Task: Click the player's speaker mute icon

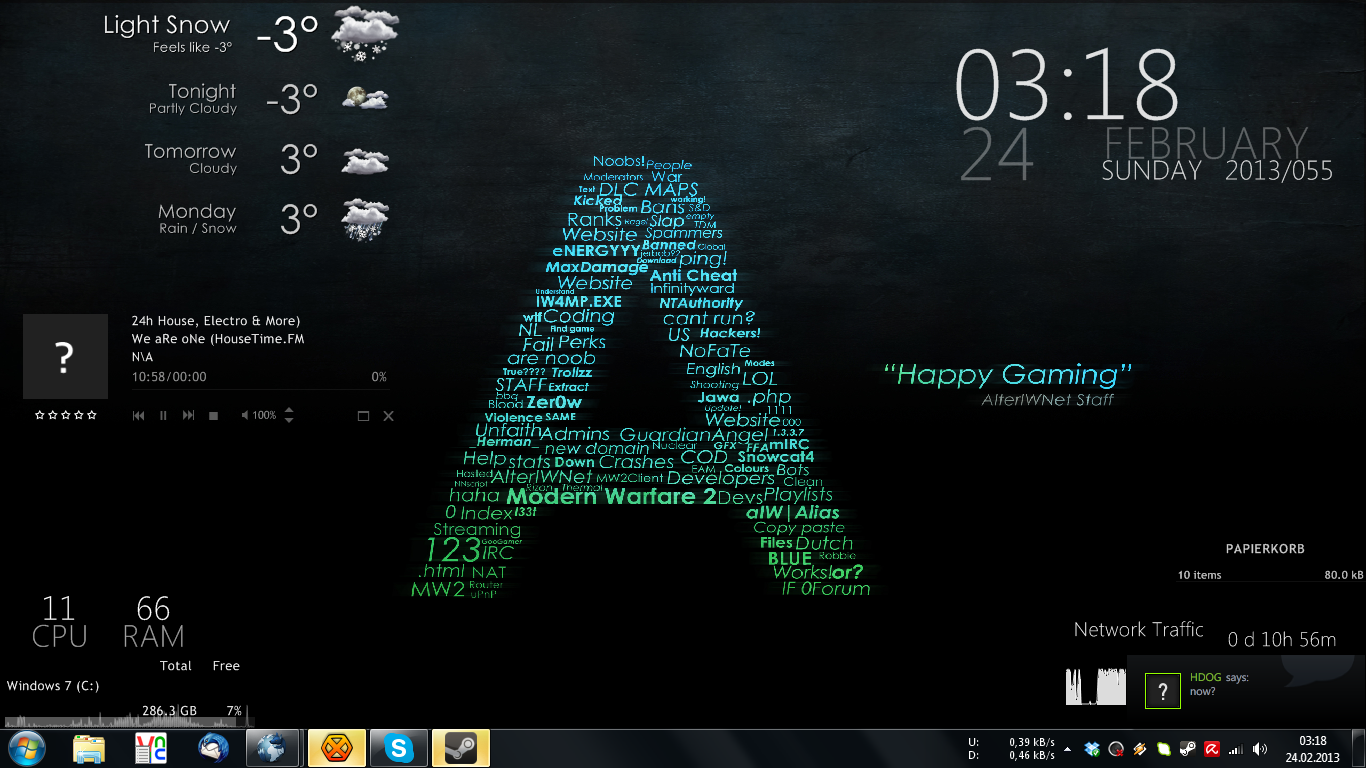Action: (245, 415)
